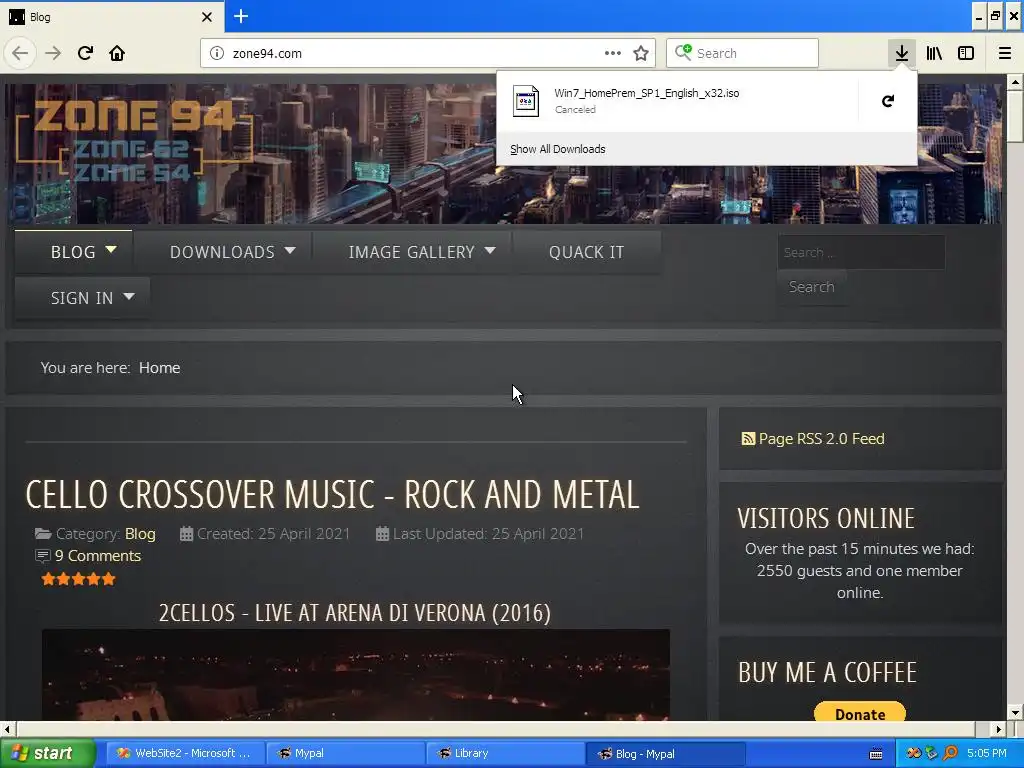Screen dimensions: 1024x768
Task: Click the search engine magnifier icon
Action: [x=683, y=52]
